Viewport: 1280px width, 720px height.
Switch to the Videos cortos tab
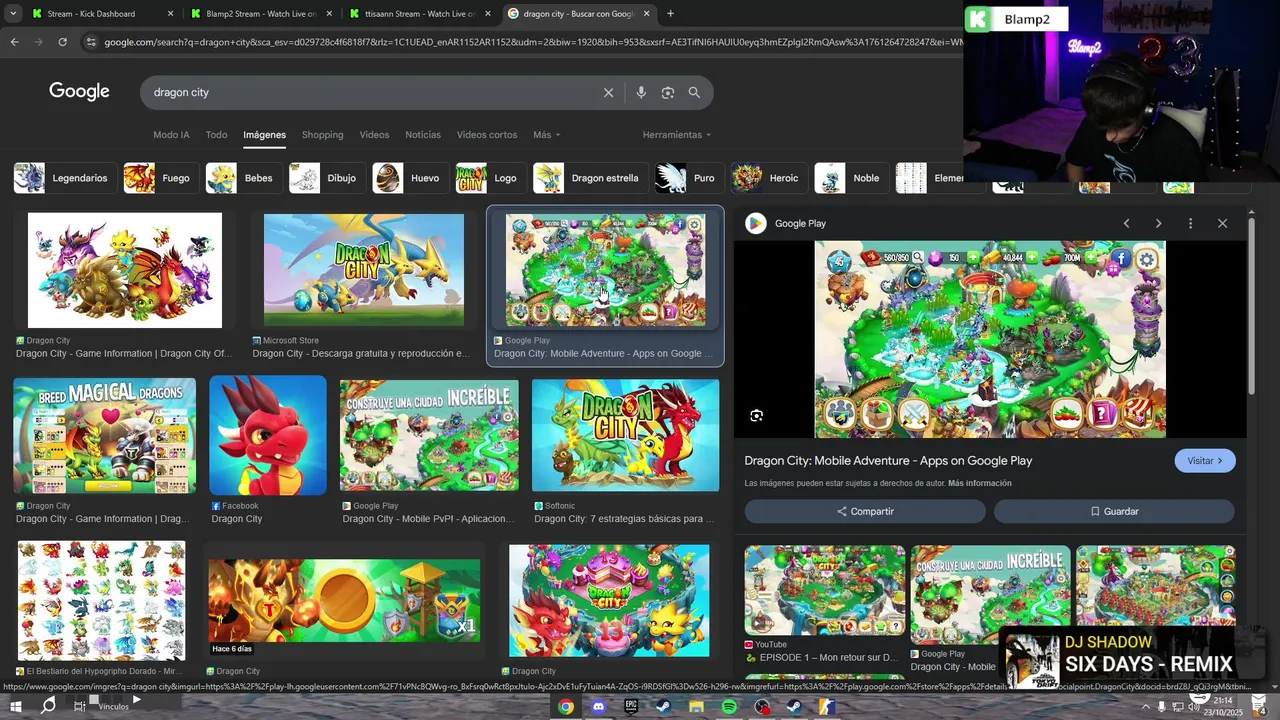click(487, 135)
